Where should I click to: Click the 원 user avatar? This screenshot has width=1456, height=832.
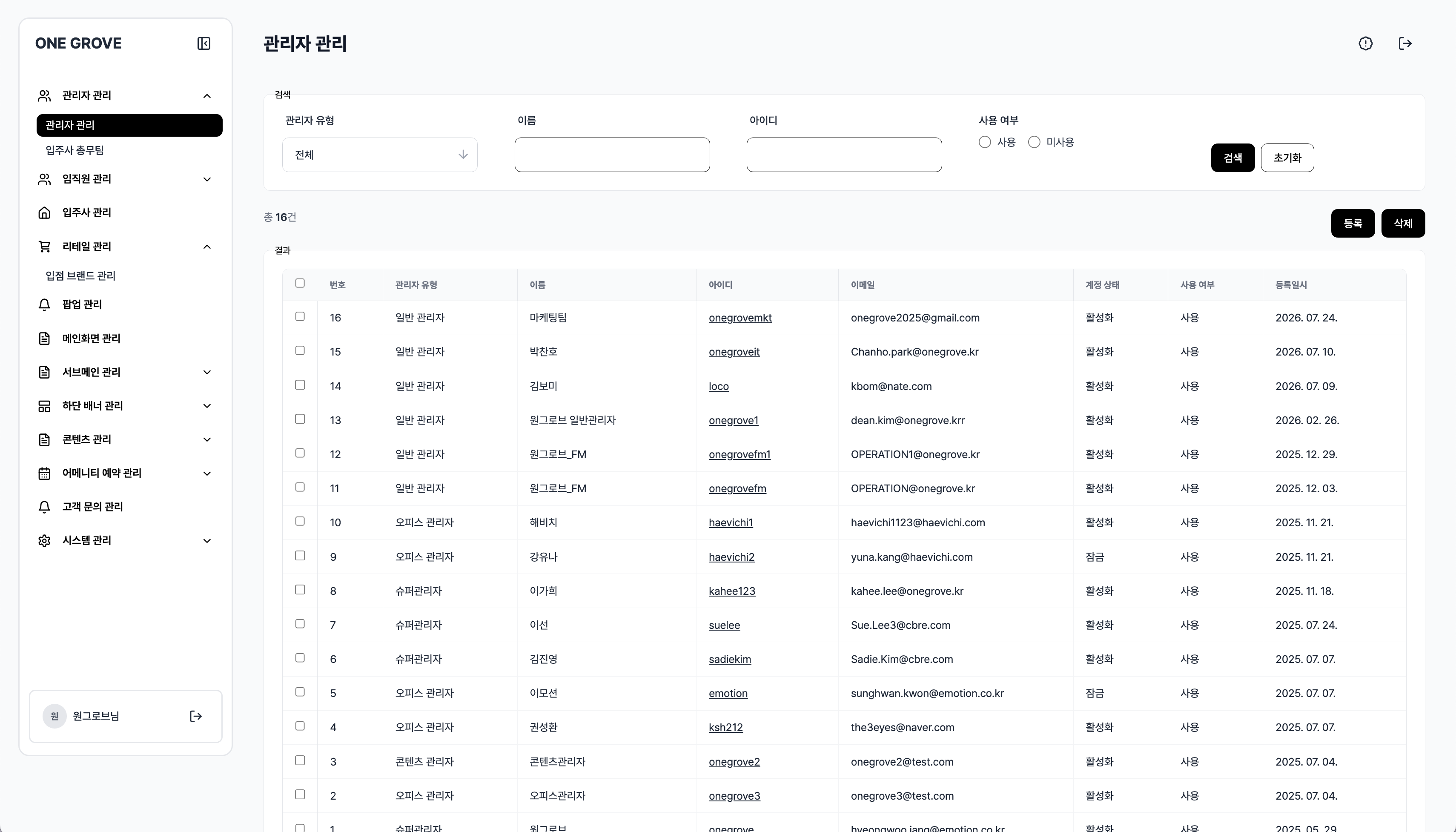[54, 716]
